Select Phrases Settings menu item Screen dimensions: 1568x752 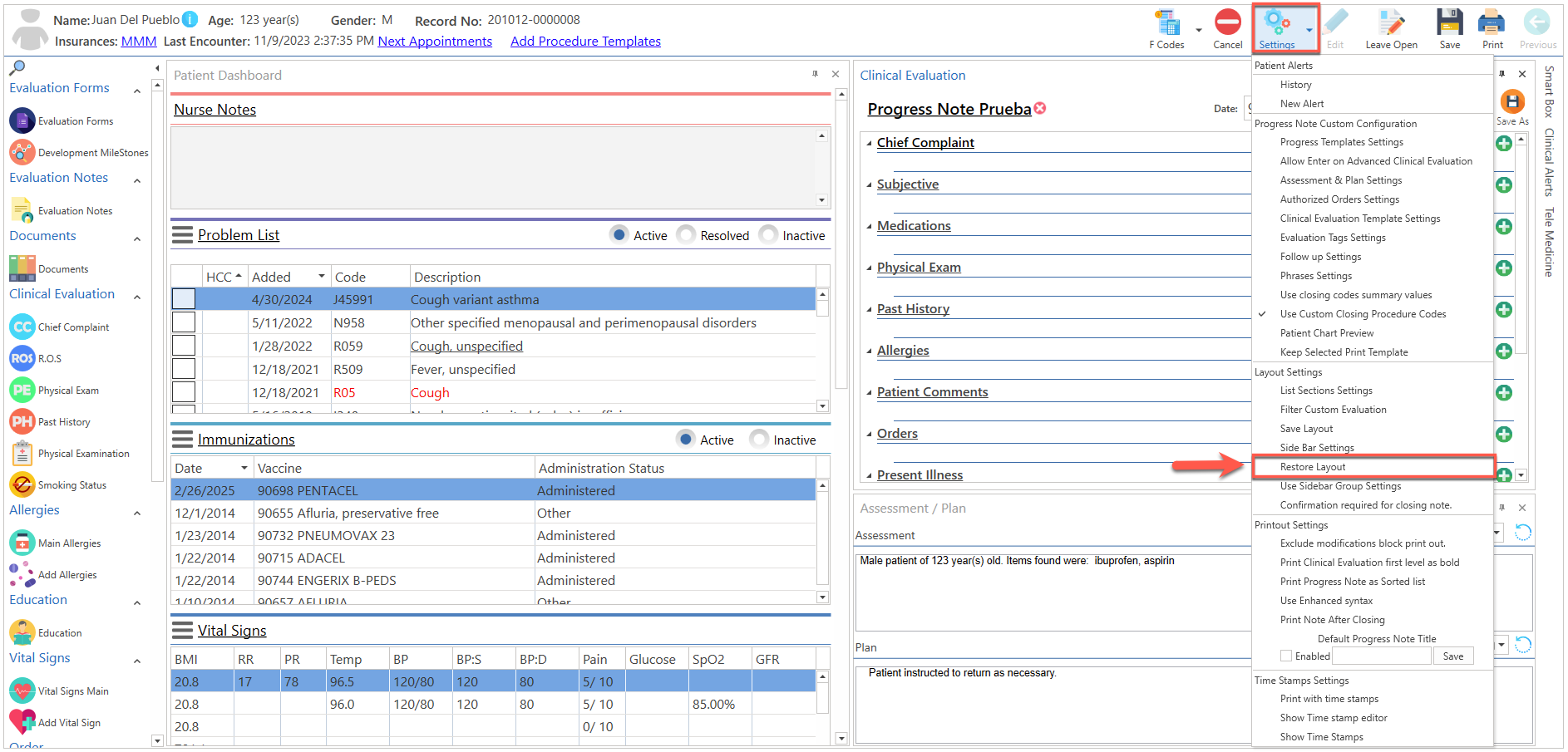point(1316,276)
